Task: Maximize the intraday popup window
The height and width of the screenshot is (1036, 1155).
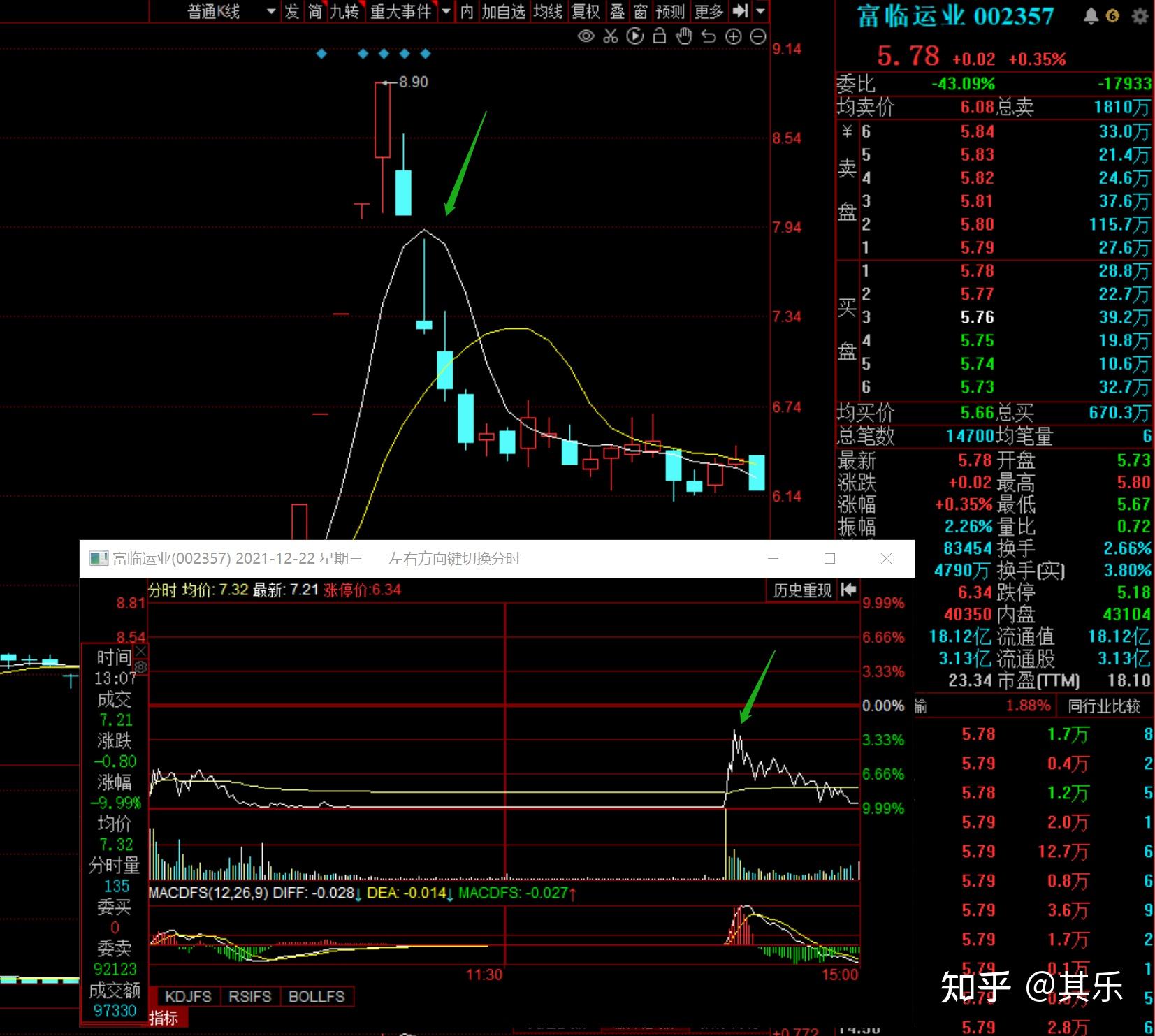Action: pyautogui.click(x=829, y=558)
